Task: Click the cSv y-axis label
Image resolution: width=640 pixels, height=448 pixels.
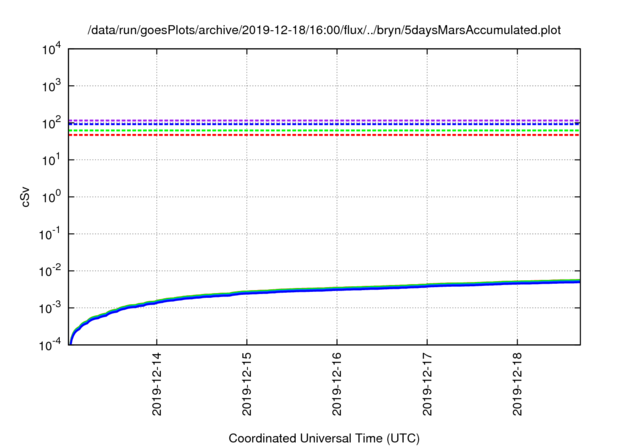Action: tap(25, 197)
